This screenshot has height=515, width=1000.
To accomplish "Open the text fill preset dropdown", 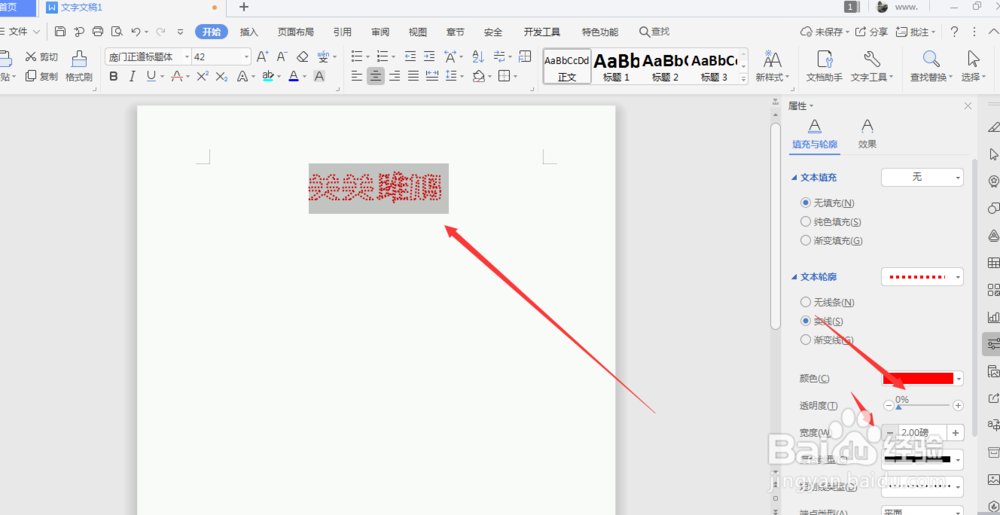I will click(922, 177).
